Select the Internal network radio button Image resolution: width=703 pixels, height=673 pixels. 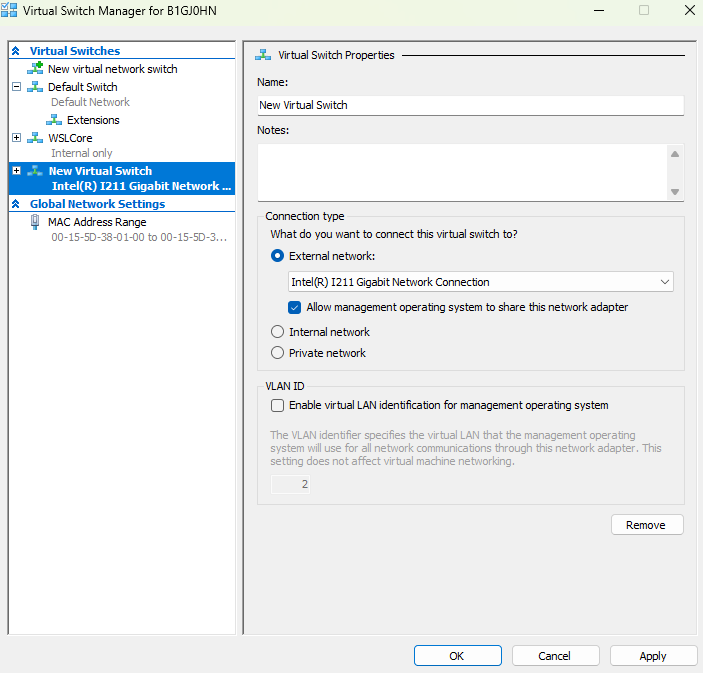tap(278, 332)
